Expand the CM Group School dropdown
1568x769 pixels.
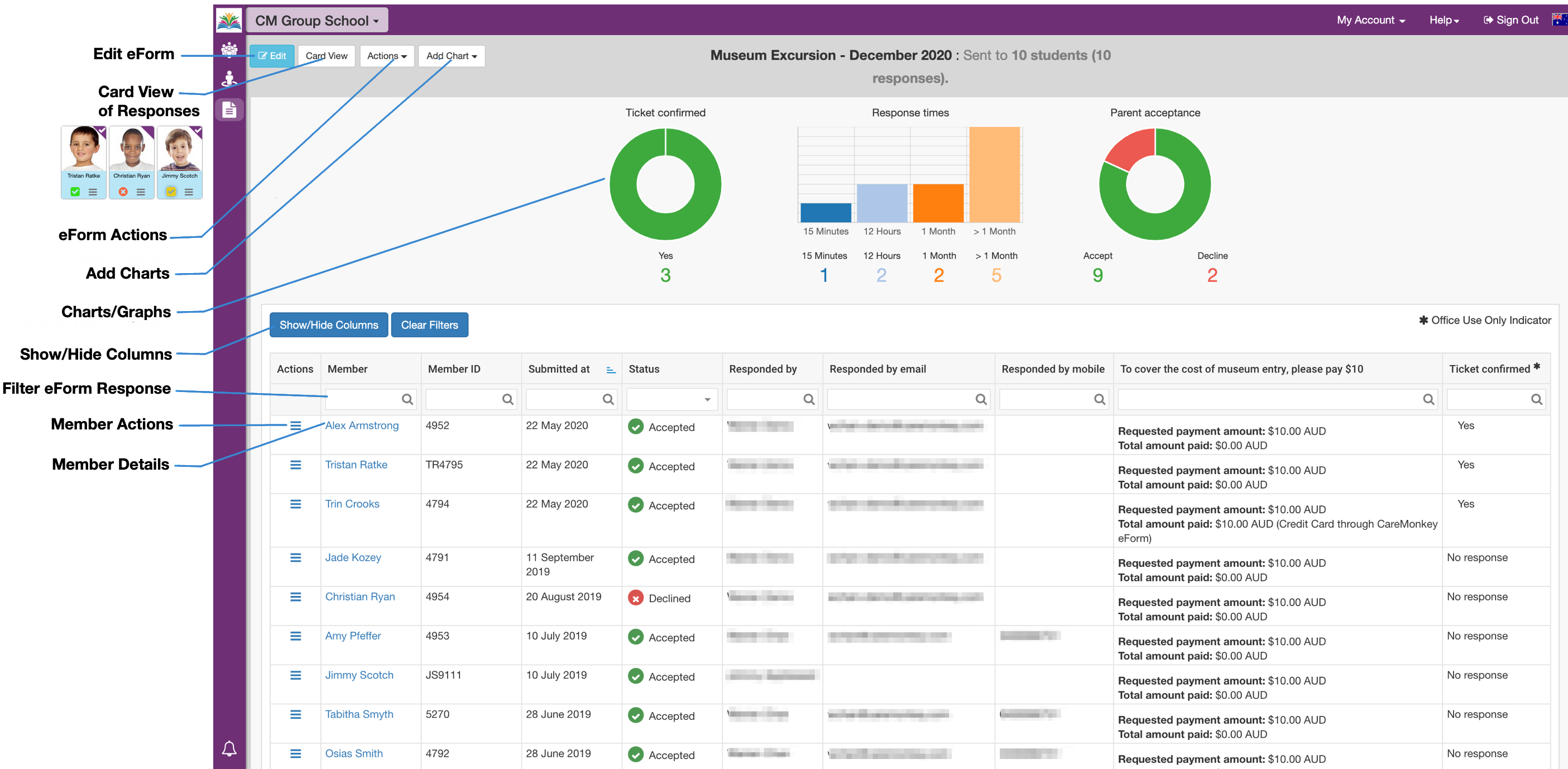317,21
